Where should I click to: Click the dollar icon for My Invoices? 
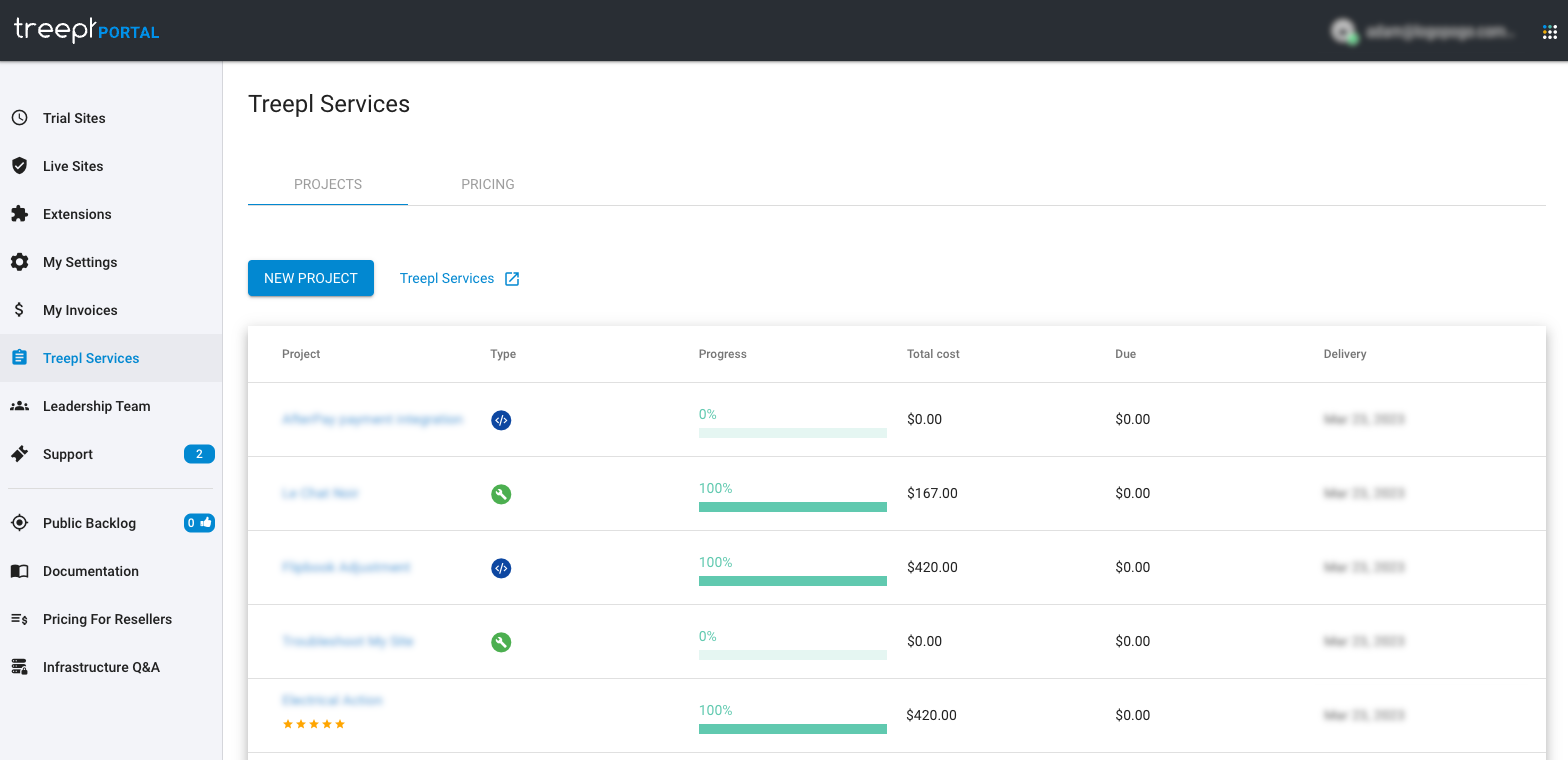coord(19,310)
